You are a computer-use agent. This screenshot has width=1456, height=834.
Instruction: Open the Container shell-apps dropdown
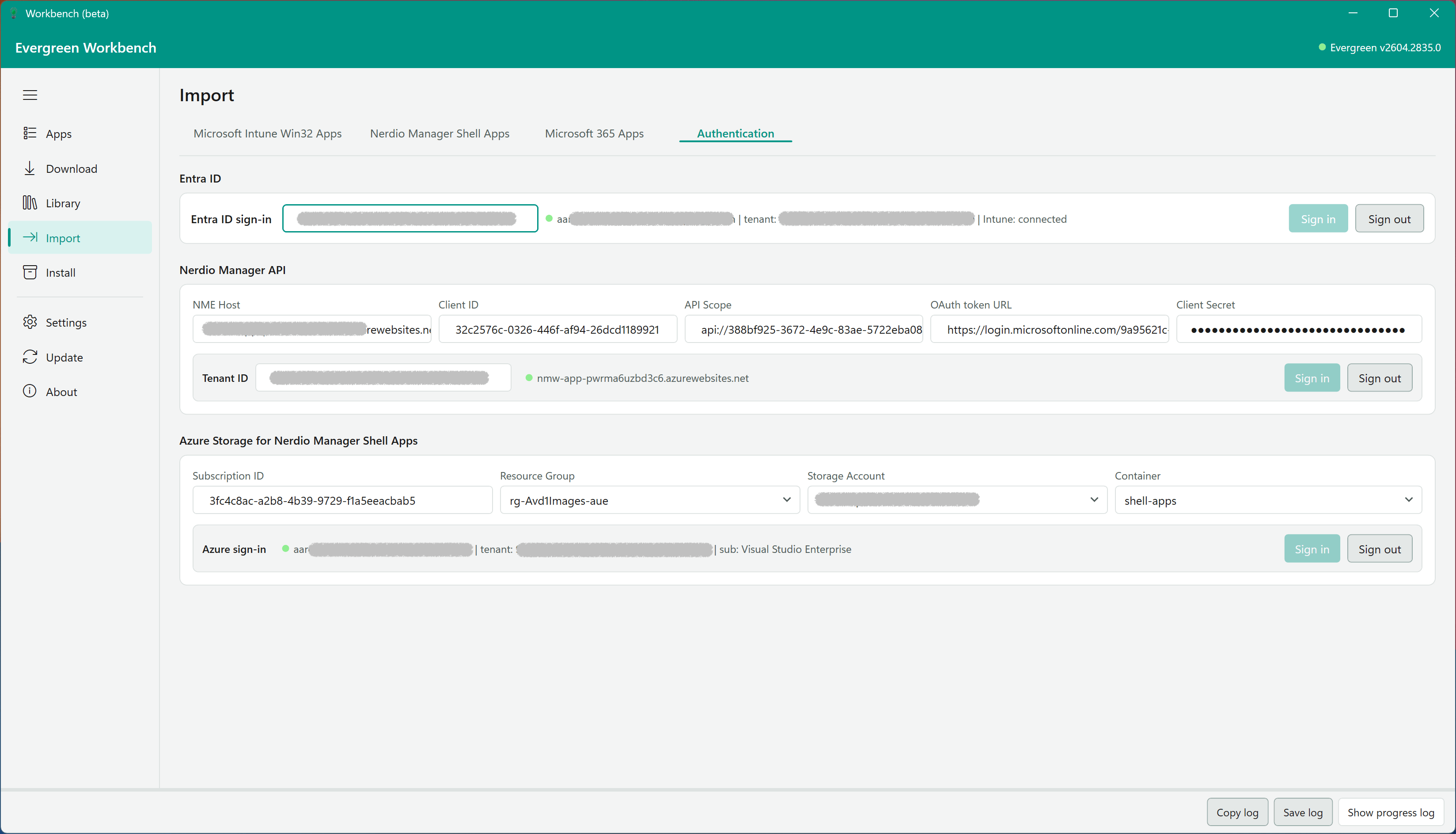tap(1268, 500)
